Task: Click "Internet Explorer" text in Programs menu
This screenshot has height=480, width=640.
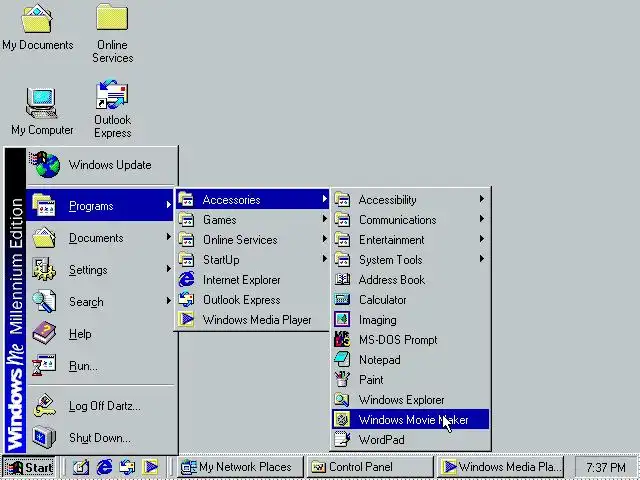Action: [x=242, y=280]
